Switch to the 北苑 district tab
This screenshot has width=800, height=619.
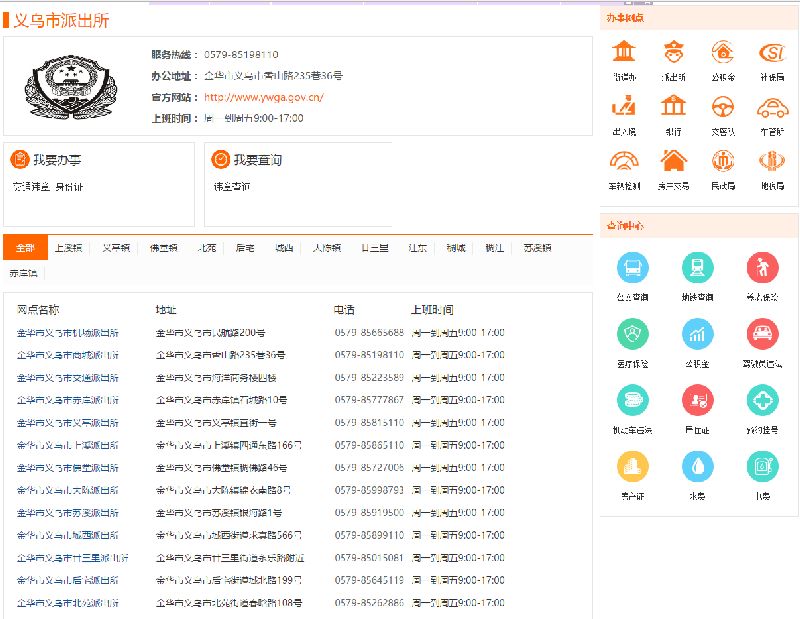click(x=206, y=247)
